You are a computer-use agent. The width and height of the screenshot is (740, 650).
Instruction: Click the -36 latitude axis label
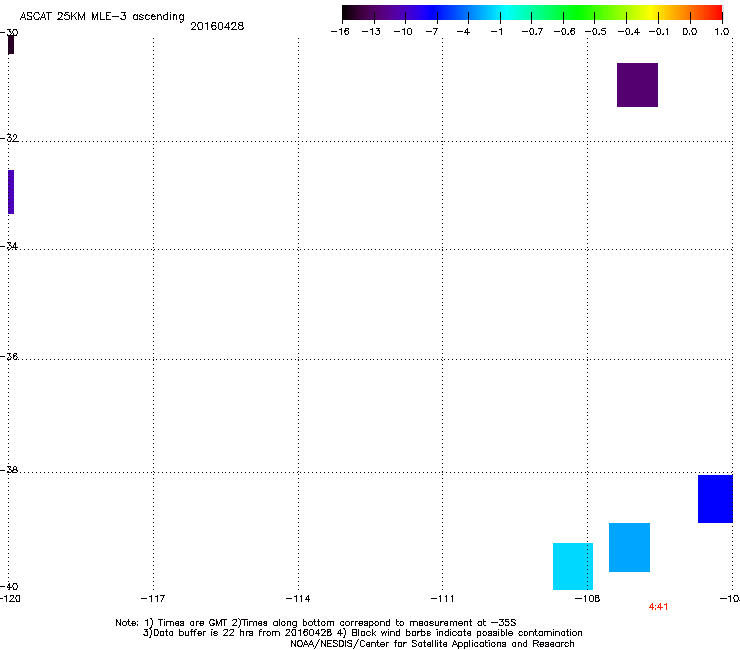9,356
